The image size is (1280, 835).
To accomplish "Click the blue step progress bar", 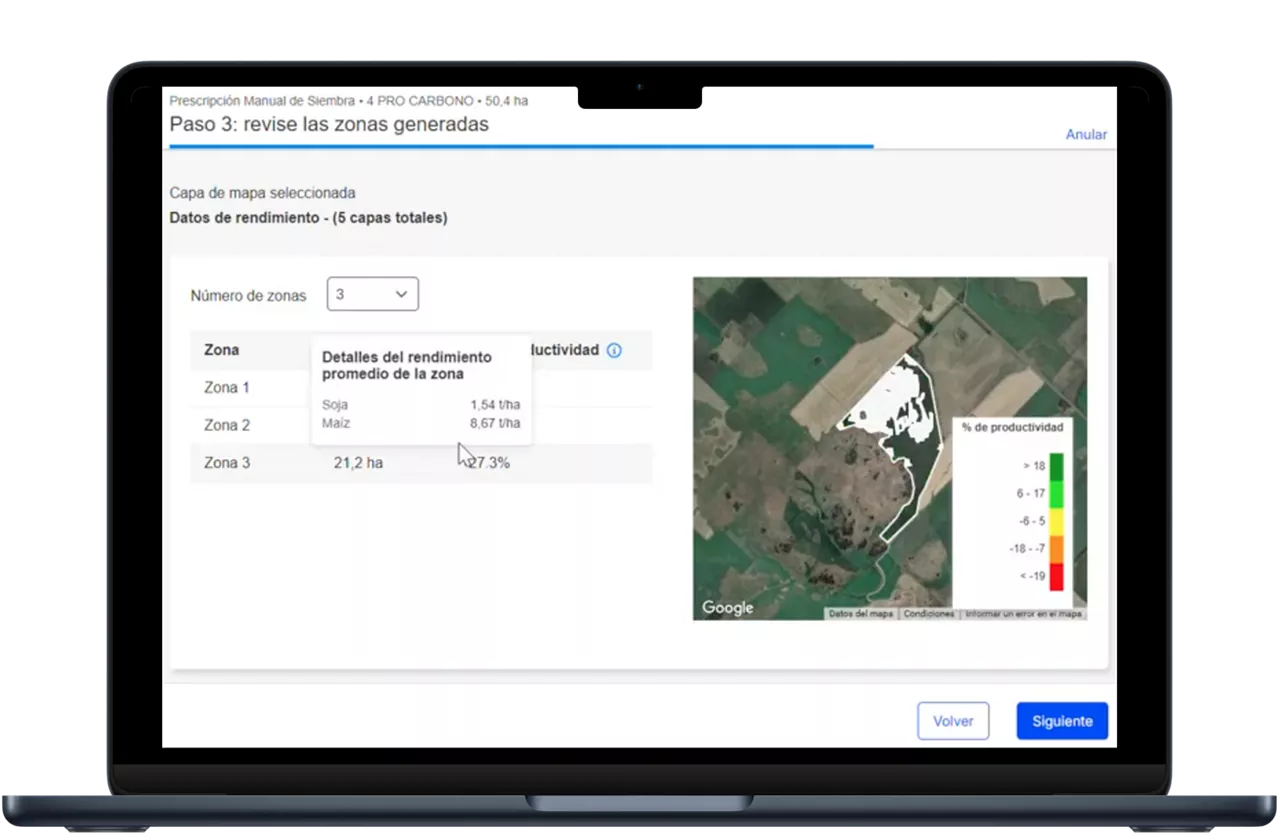I will 520,146.
